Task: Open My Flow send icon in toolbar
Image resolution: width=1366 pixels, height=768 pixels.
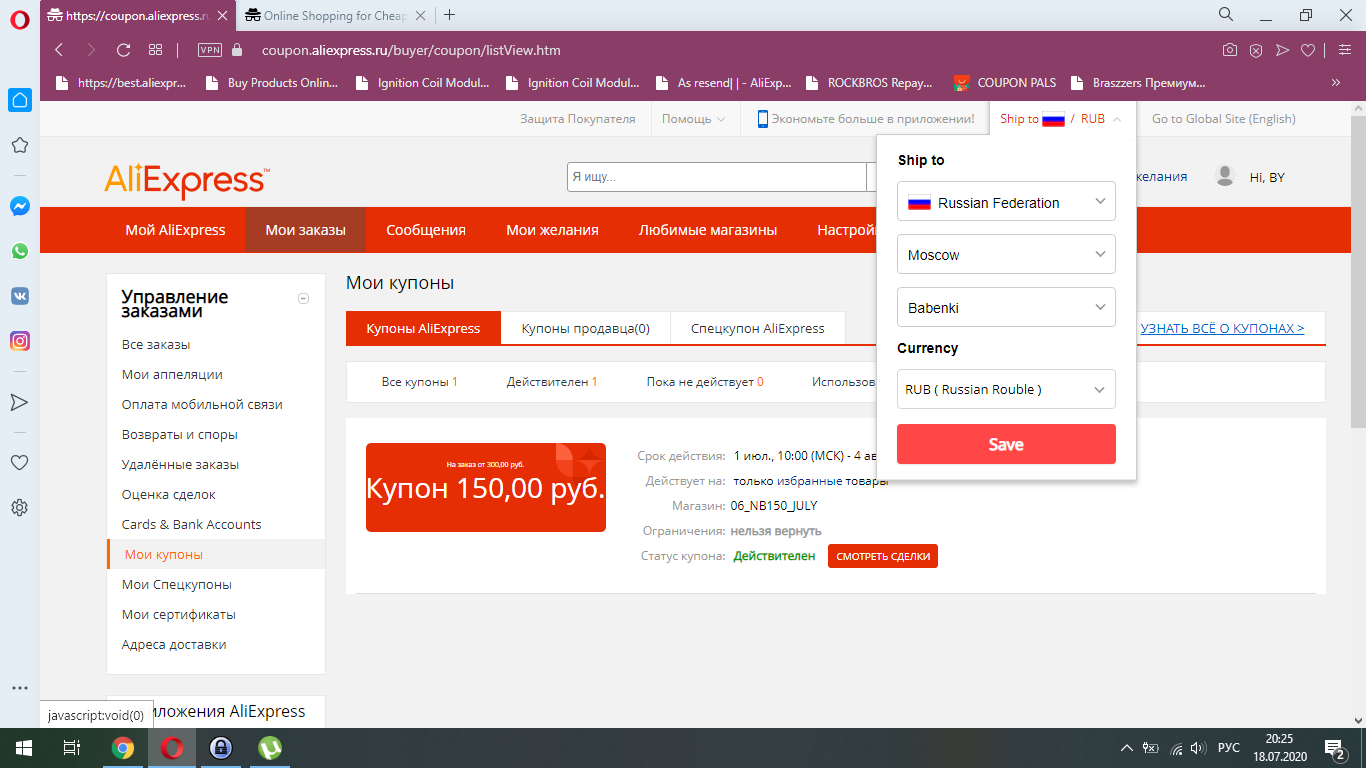Action: pos(1282,50)
